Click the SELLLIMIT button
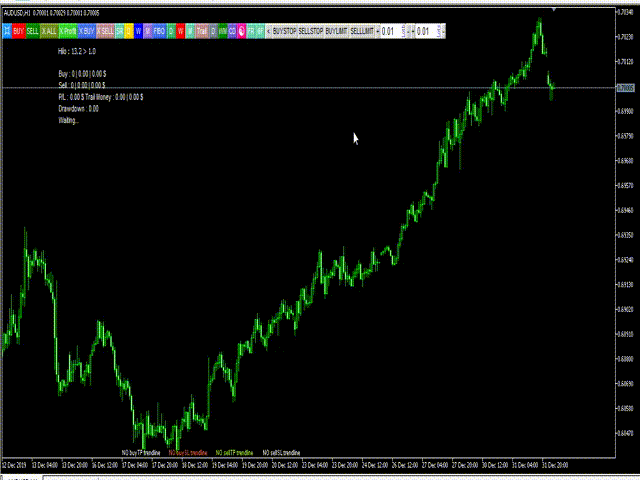Viewport: 640px width, 480px height. [x=362, y=31]
